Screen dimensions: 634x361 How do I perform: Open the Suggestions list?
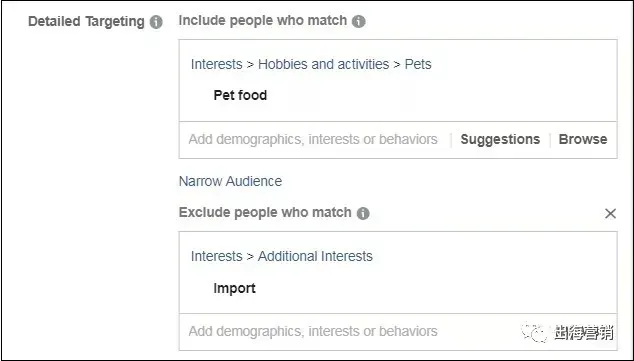(x=500, y=139)
